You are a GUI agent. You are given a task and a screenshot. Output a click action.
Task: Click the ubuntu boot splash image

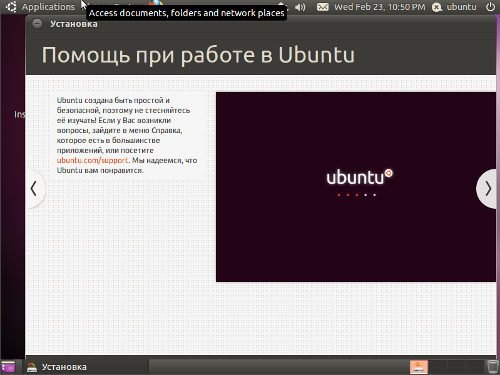click(x=356, y=187)
